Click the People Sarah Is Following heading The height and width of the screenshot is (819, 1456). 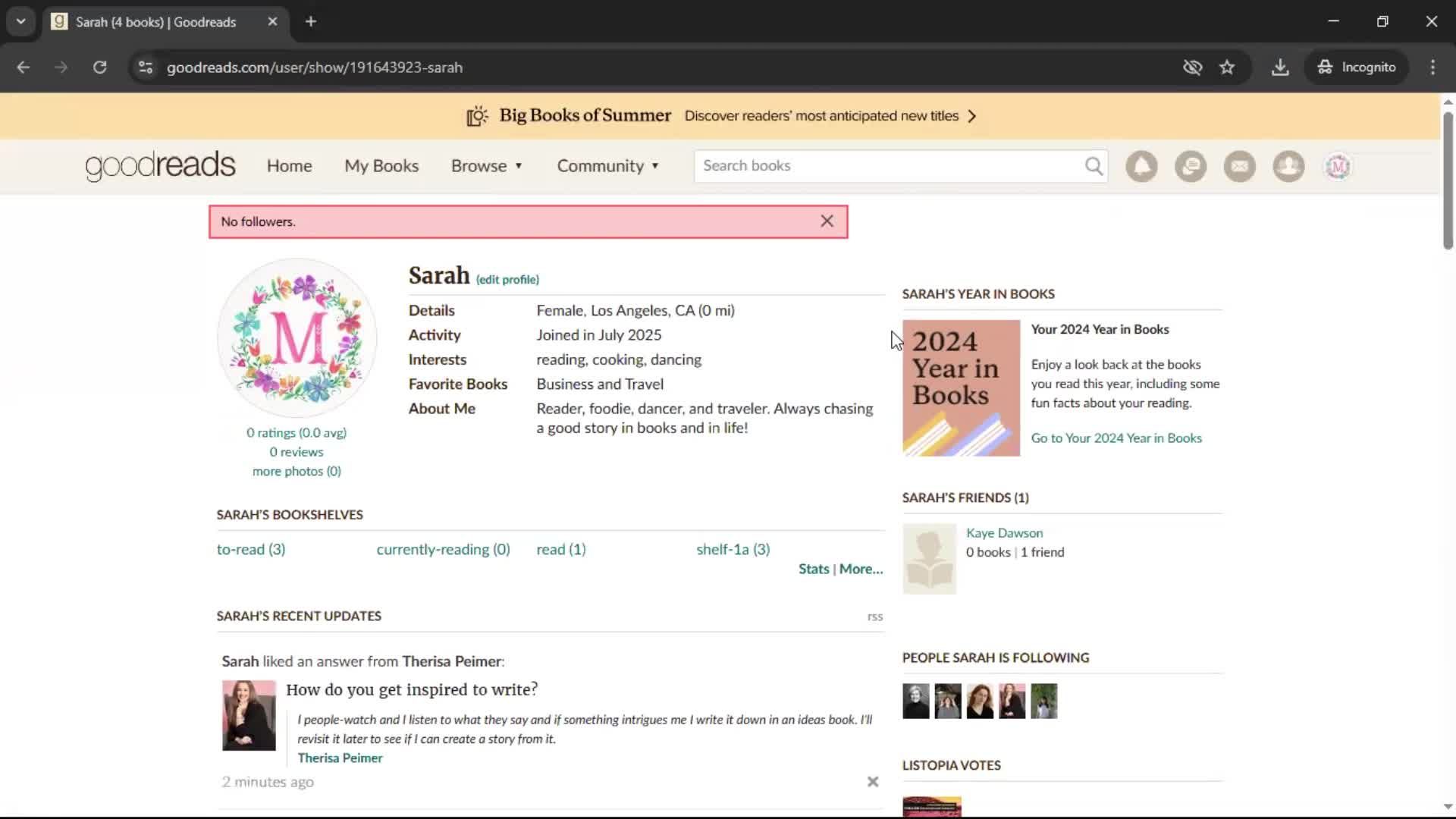click(996, 658)
